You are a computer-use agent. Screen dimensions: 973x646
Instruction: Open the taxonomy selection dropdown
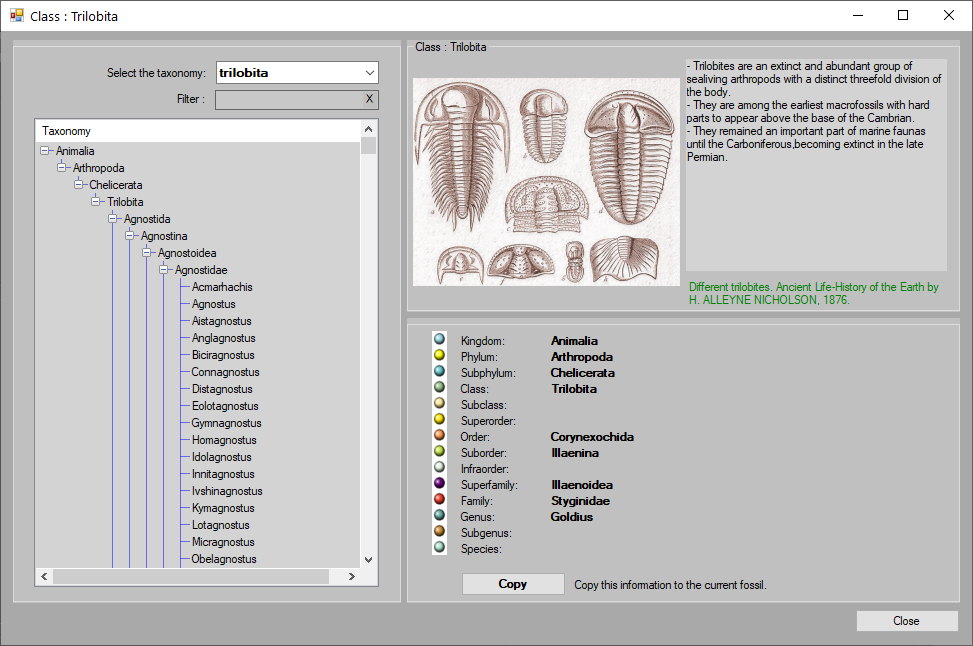370,73
